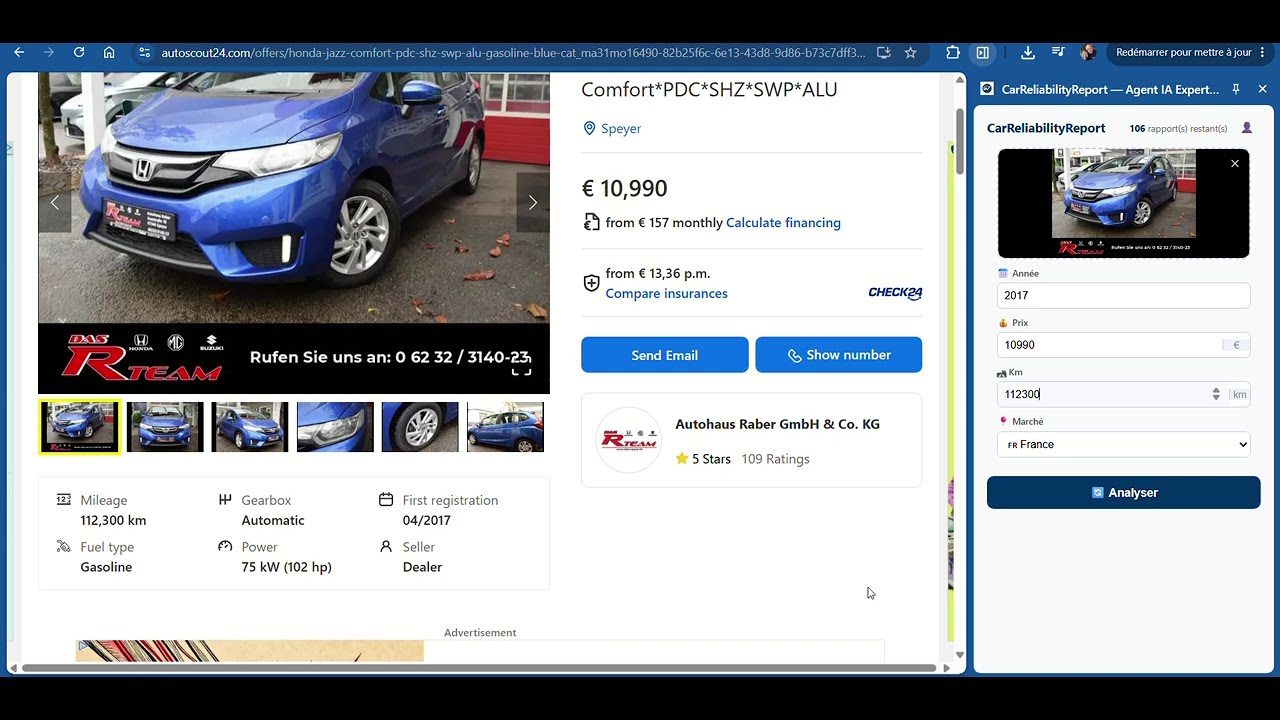Click the 106 rapport(s) restant(s) counter

[1178, 128]
